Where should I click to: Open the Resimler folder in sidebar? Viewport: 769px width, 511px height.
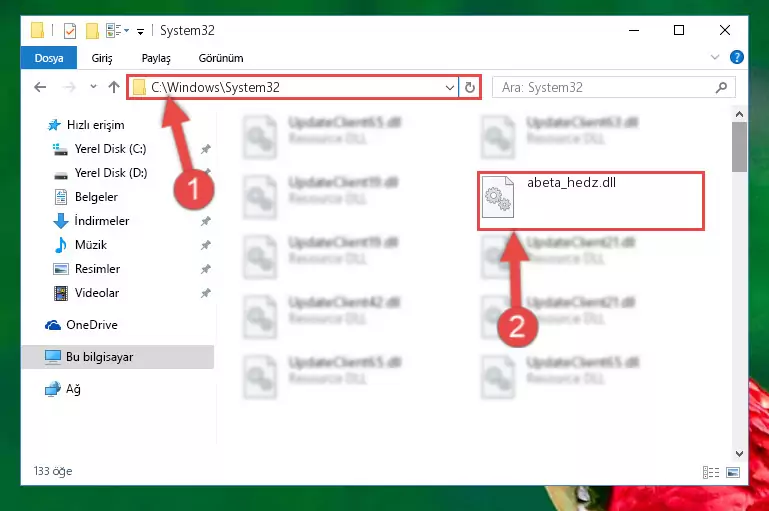click(97, 269)
